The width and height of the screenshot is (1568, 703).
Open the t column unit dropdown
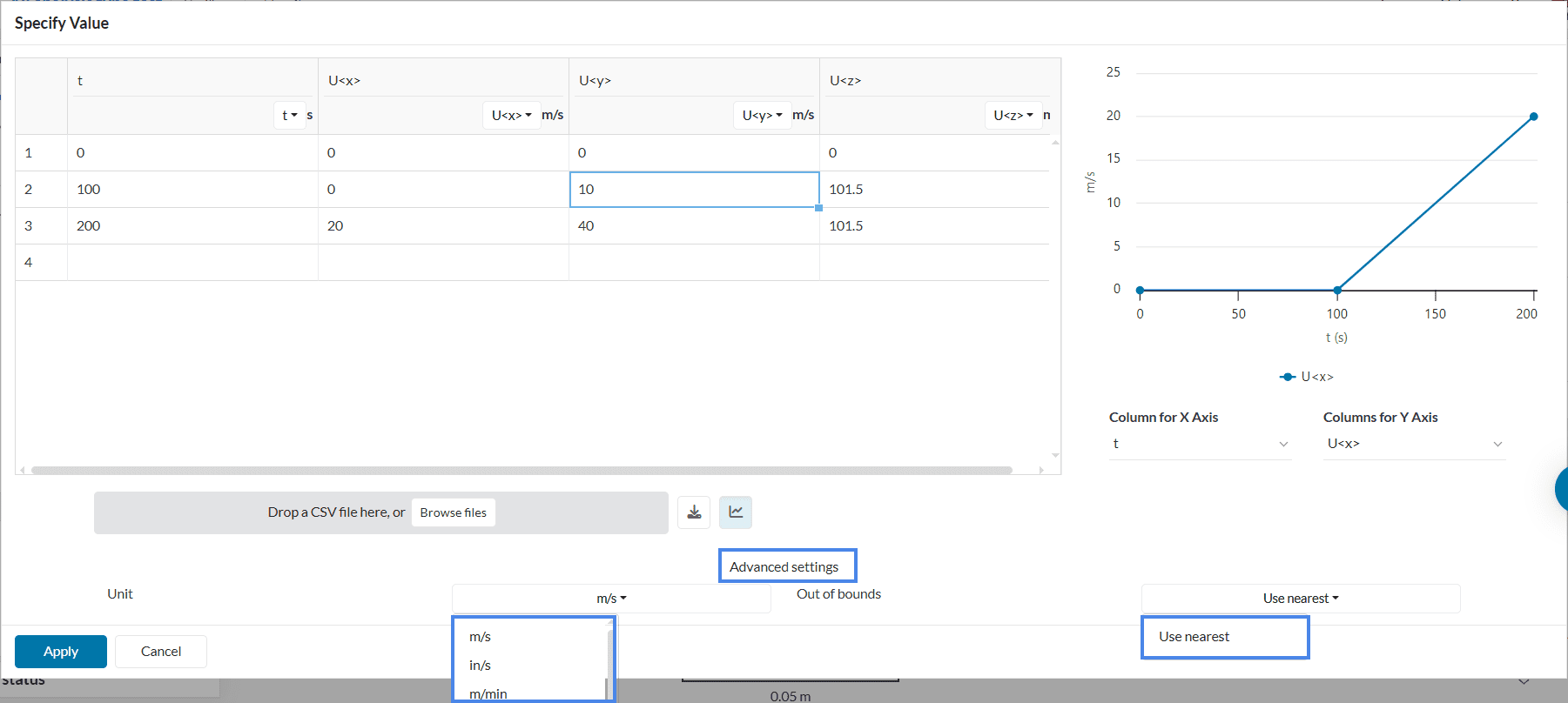pos(290,115)
